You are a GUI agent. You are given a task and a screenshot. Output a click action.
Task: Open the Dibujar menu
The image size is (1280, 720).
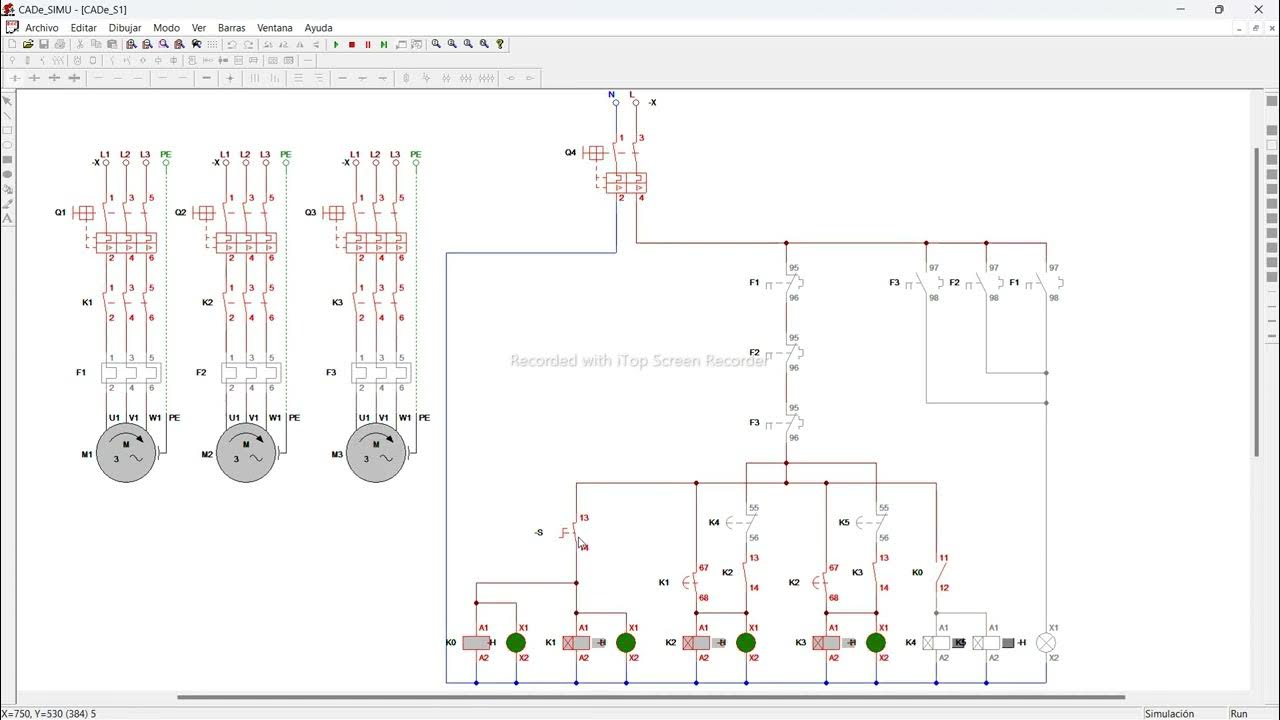click(125, 28)
